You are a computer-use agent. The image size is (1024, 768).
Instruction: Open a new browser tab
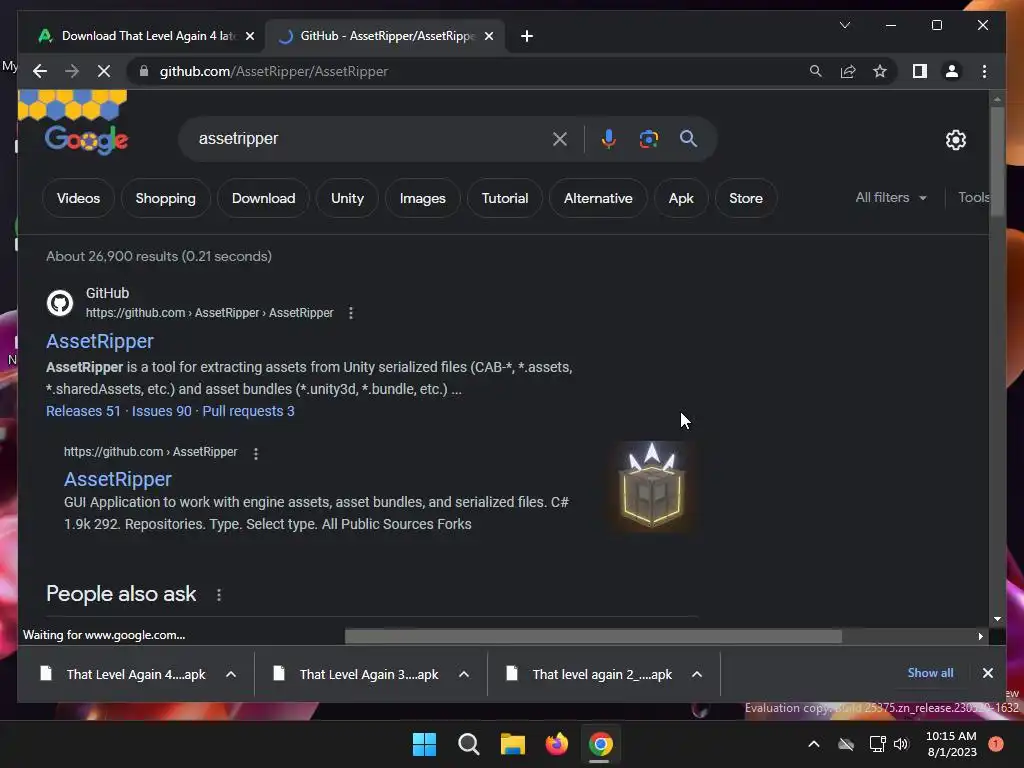tap(527, 36)
